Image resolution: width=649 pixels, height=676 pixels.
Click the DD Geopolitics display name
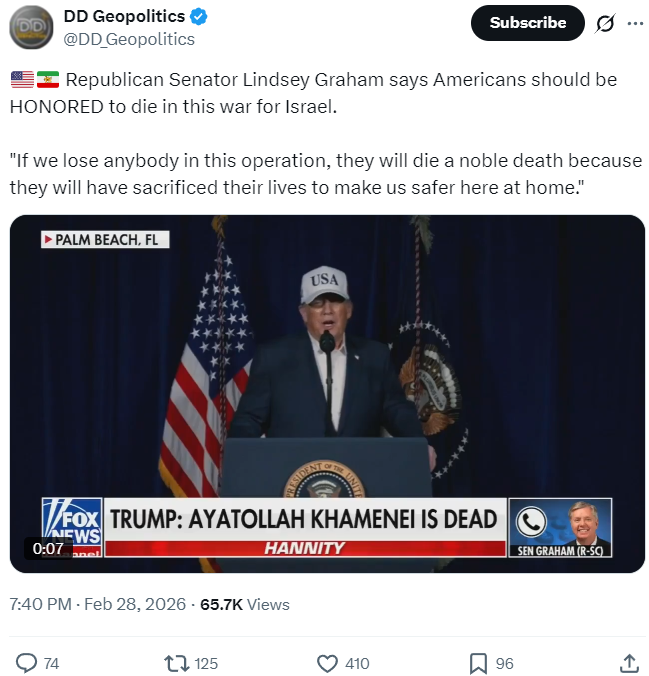coord(123,17)
